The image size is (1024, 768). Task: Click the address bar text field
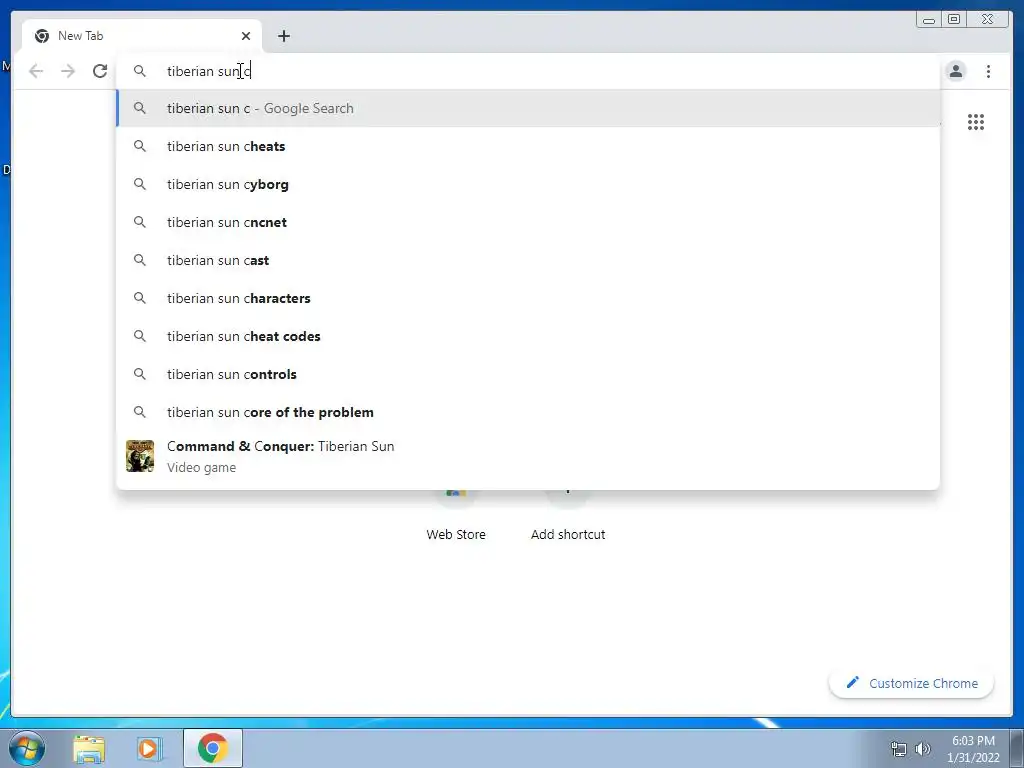(528, 71)
